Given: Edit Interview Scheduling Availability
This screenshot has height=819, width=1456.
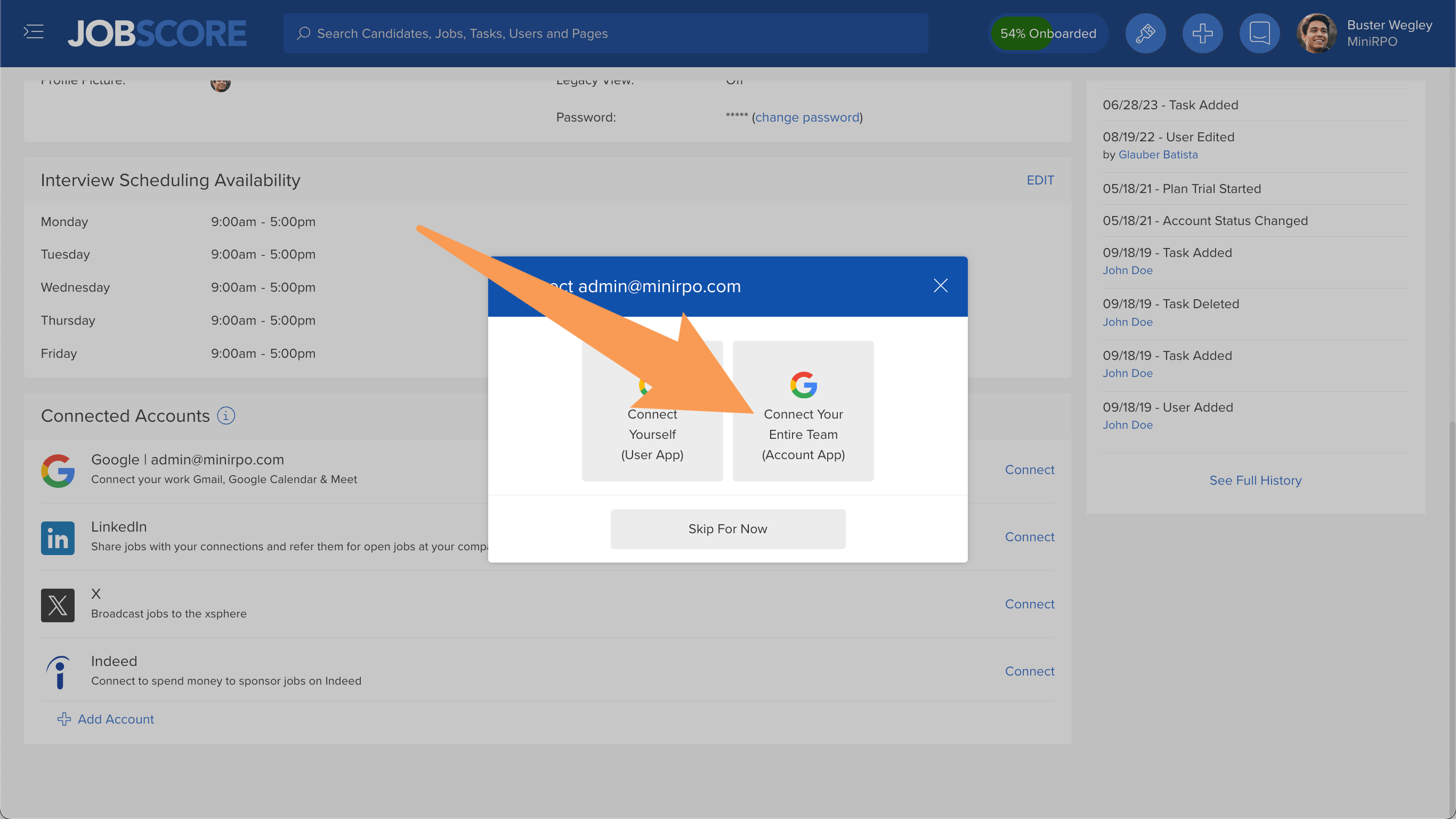Looking at the screenshot, I should click(1040, 180).
